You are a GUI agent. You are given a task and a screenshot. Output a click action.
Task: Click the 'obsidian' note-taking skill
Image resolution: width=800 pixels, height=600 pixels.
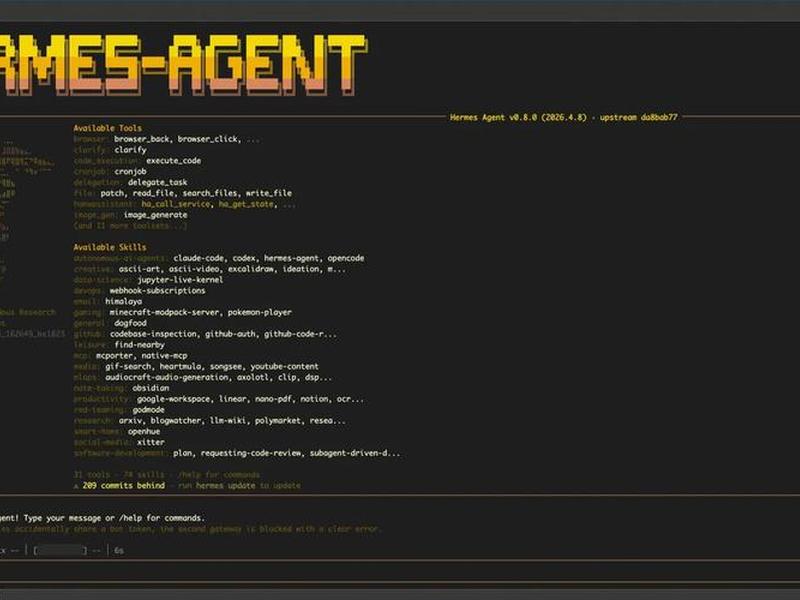click(151, 388)
